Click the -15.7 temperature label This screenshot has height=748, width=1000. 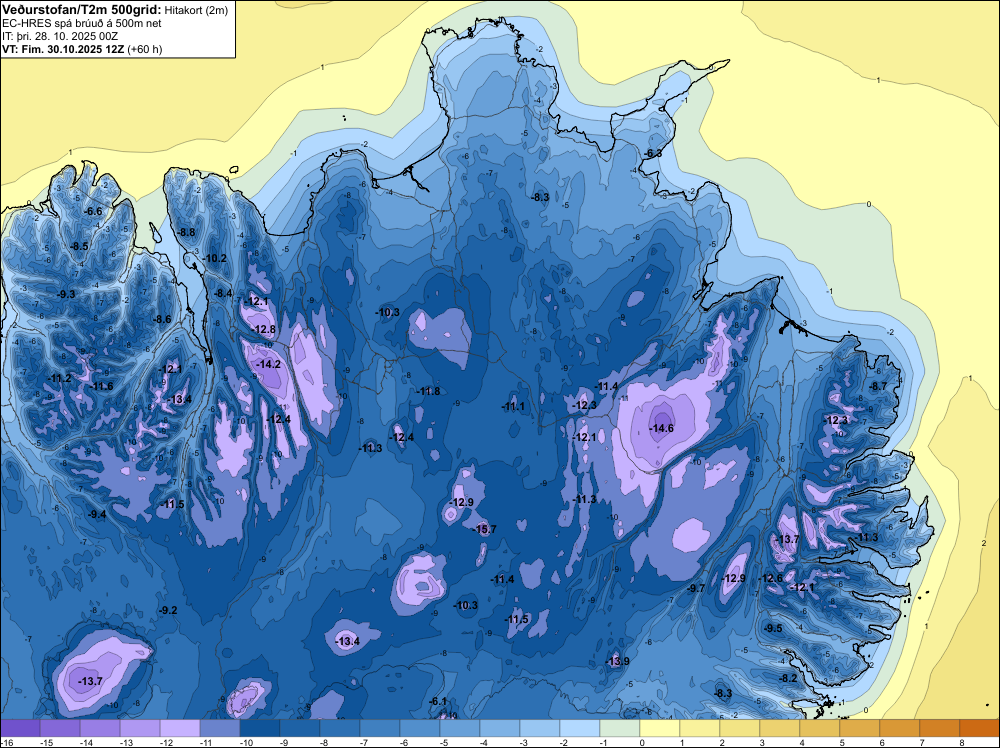click(x=485, y=529)
